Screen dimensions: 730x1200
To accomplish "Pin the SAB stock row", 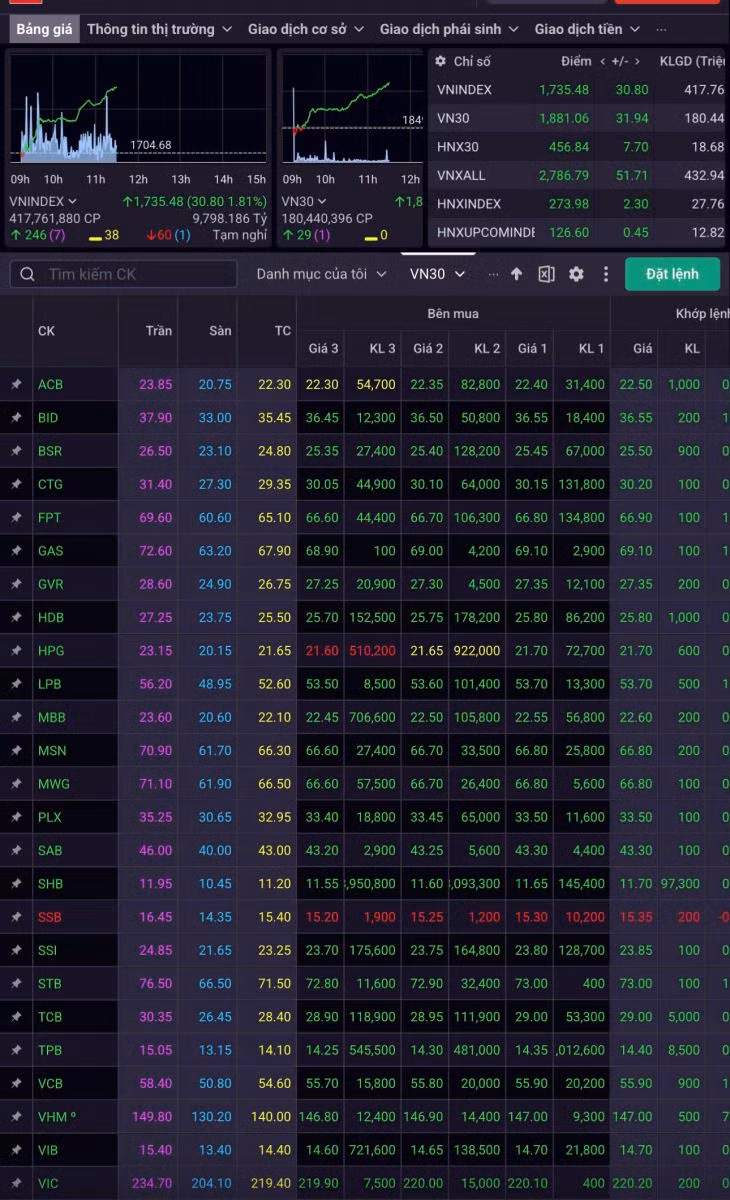I will click(16, 850).
